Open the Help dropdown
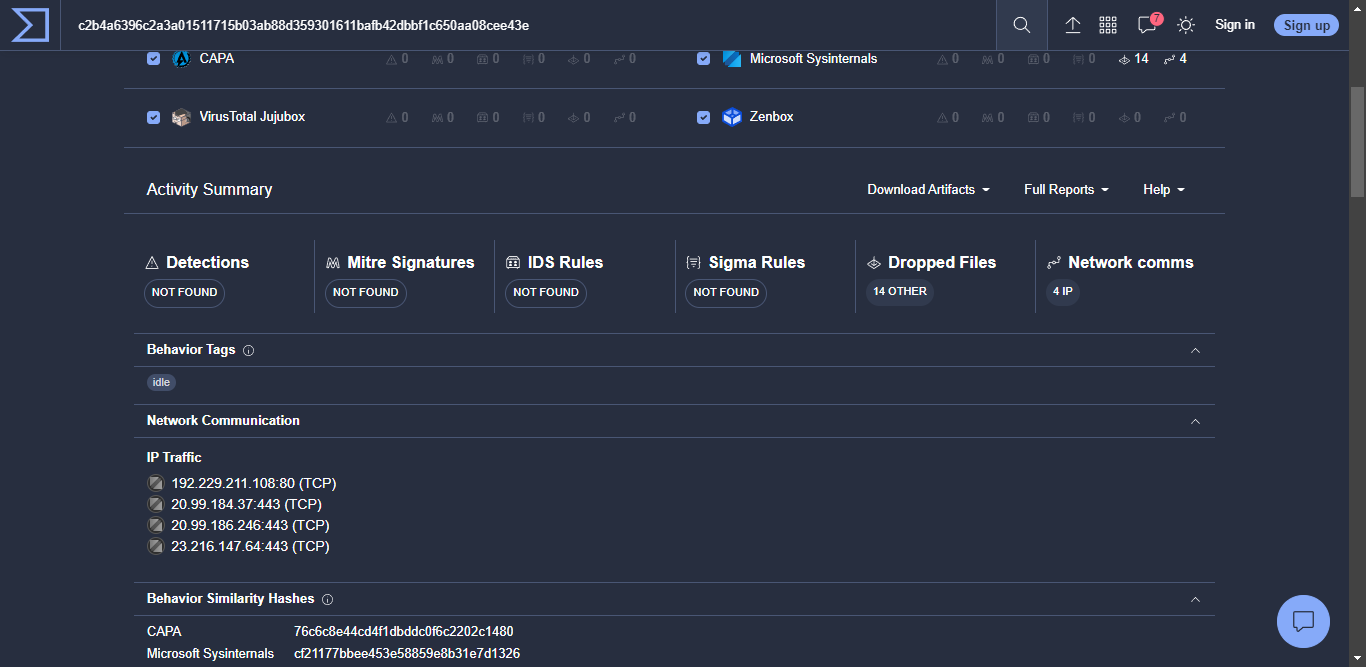 tap(1164, 190)
